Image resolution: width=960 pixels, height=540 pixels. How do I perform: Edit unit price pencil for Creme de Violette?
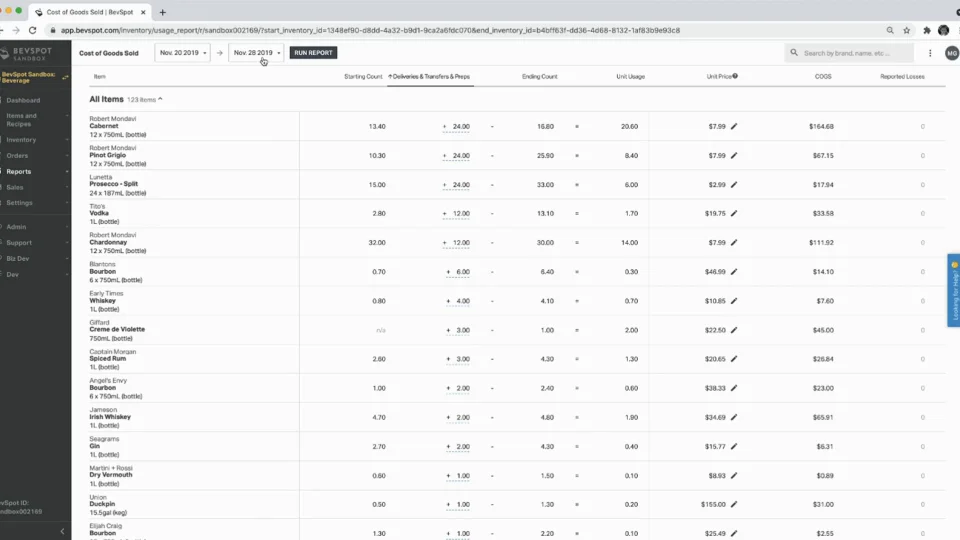point(733,330)
